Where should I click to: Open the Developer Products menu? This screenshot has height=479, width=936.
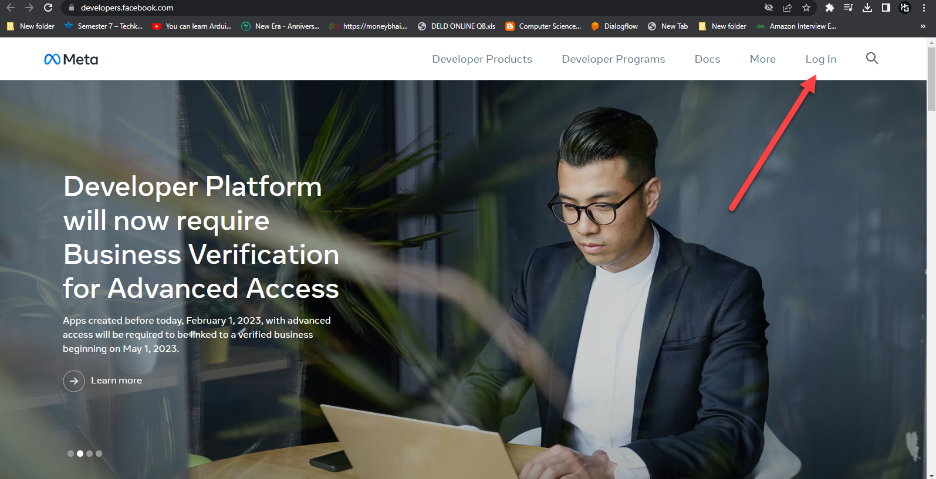pyautogui.click(x=482, y=59)
